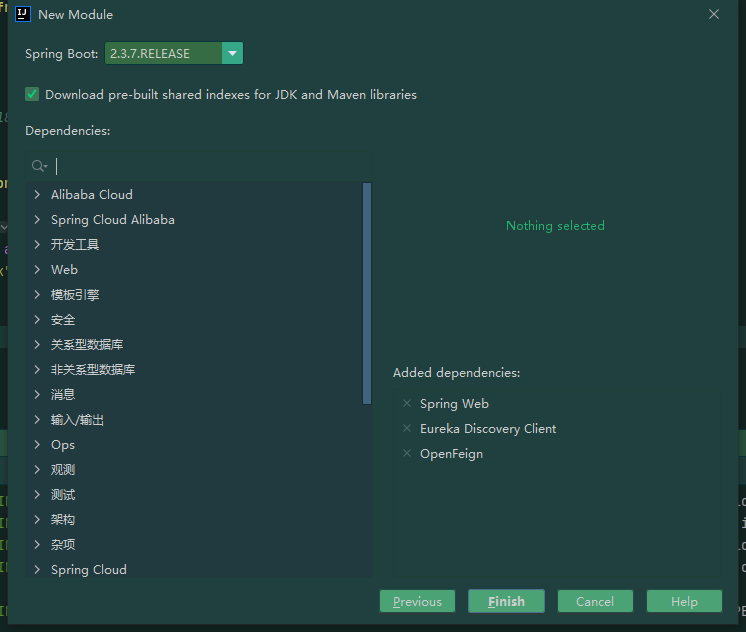Expand the 开发工具 category
Viewport: 746px width, 632px height.
(37, 244)
